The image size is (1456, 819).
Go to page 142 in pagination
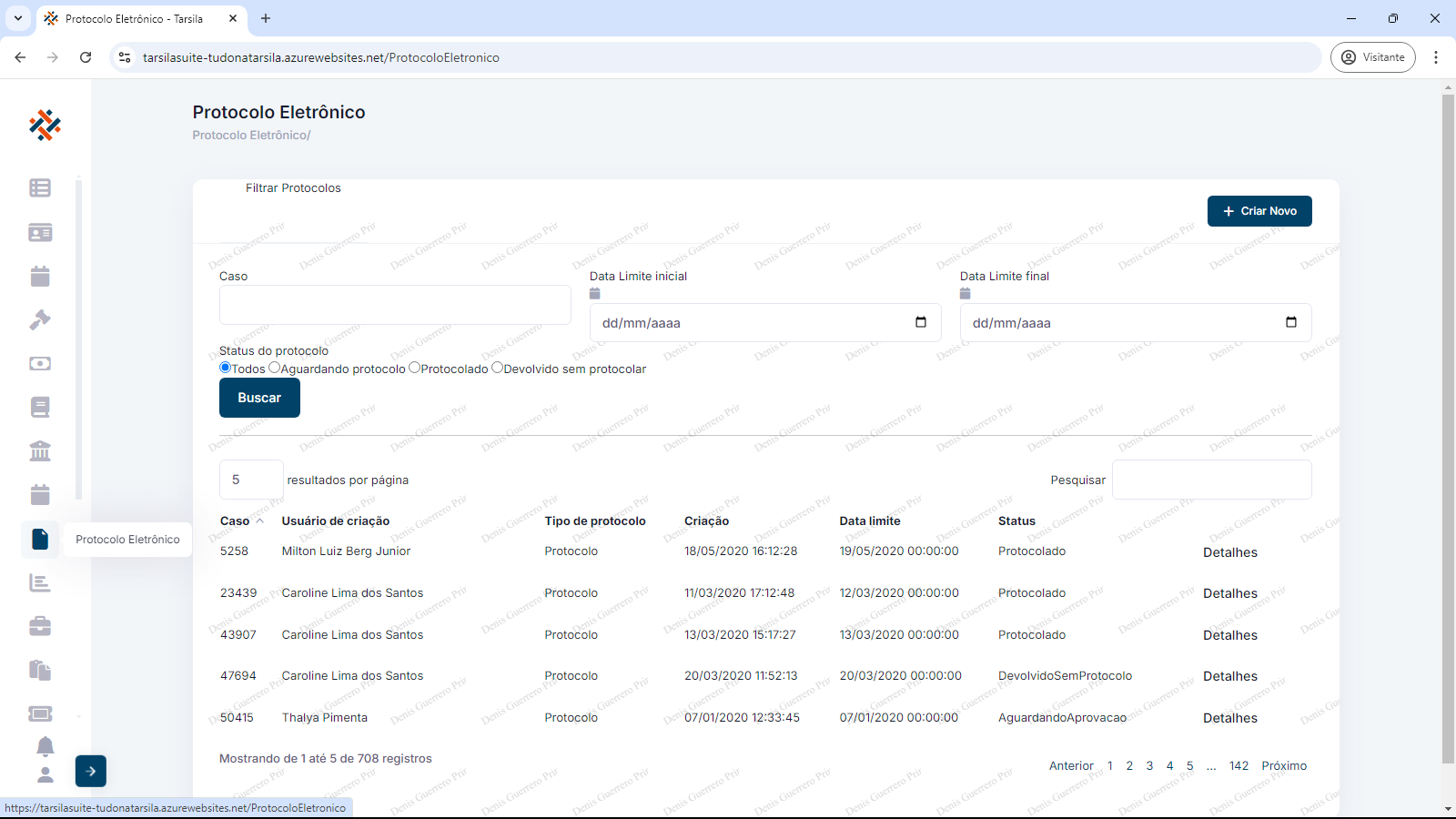(x=1239, y=766)
